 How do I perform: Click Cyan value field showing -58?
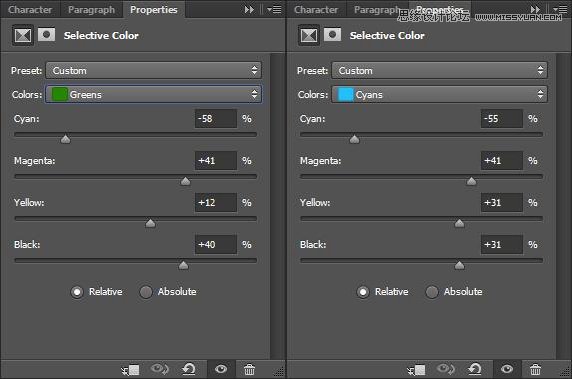pyautogui.click(x=216, y=119)
